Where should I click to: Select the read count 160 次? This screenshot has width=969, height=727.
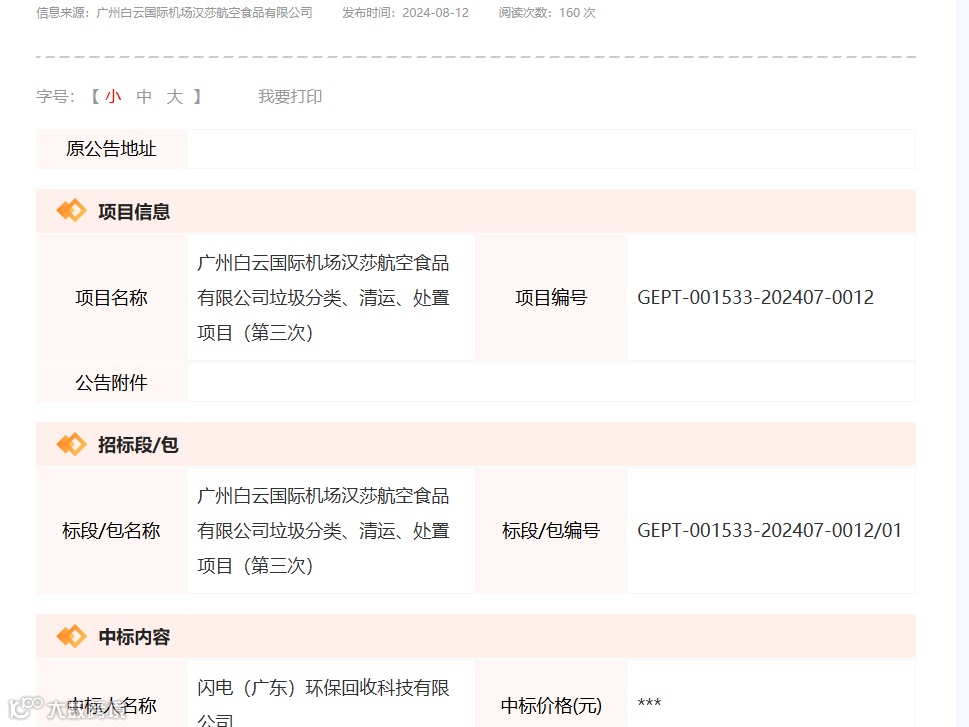pos(577,13)
